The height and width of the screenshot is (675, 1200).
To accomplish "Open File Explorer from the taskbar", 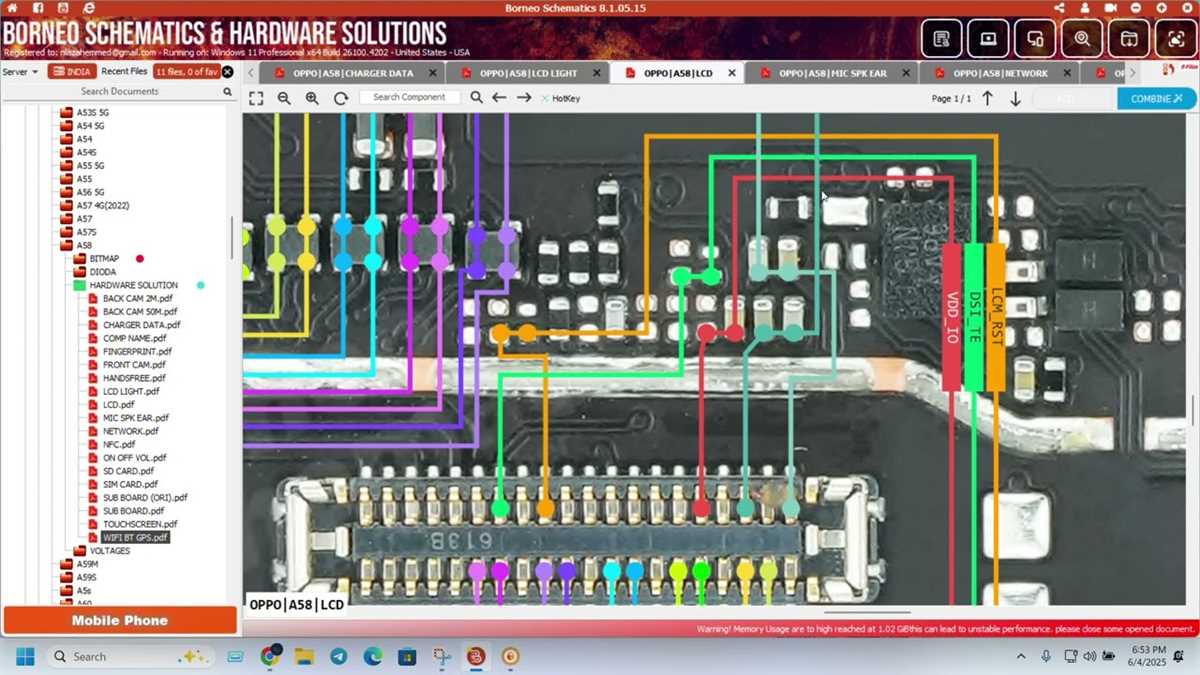I will (x=305, y=656).
